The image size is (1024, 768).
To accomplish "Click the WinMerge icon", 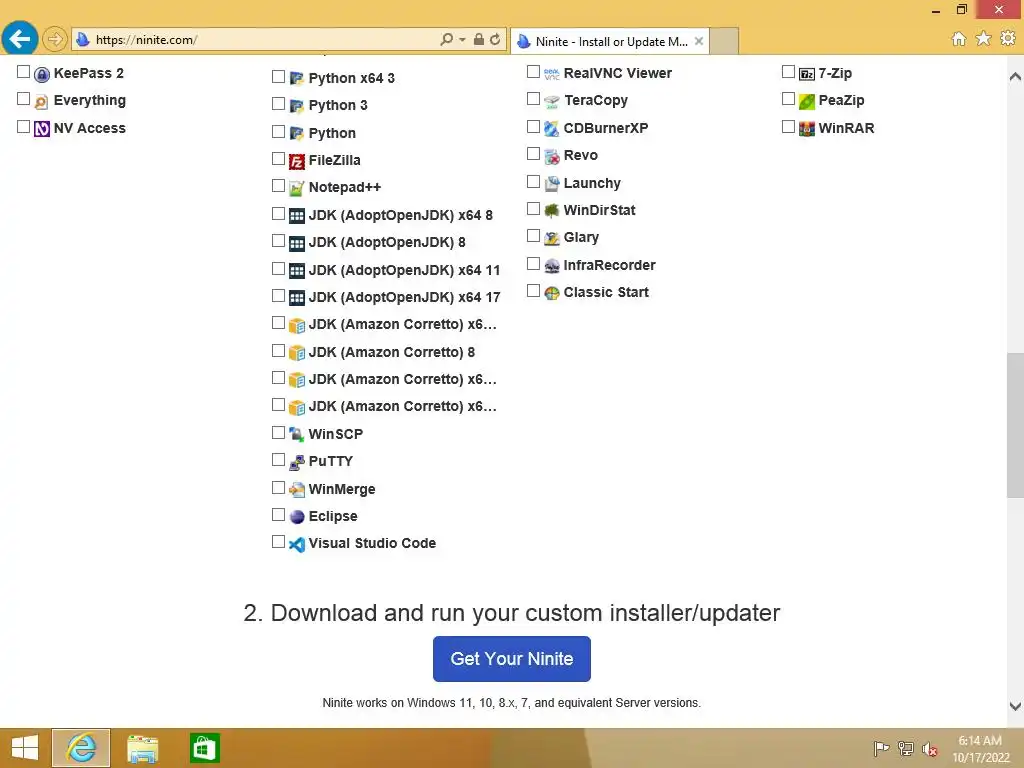I will click(296, 490).
